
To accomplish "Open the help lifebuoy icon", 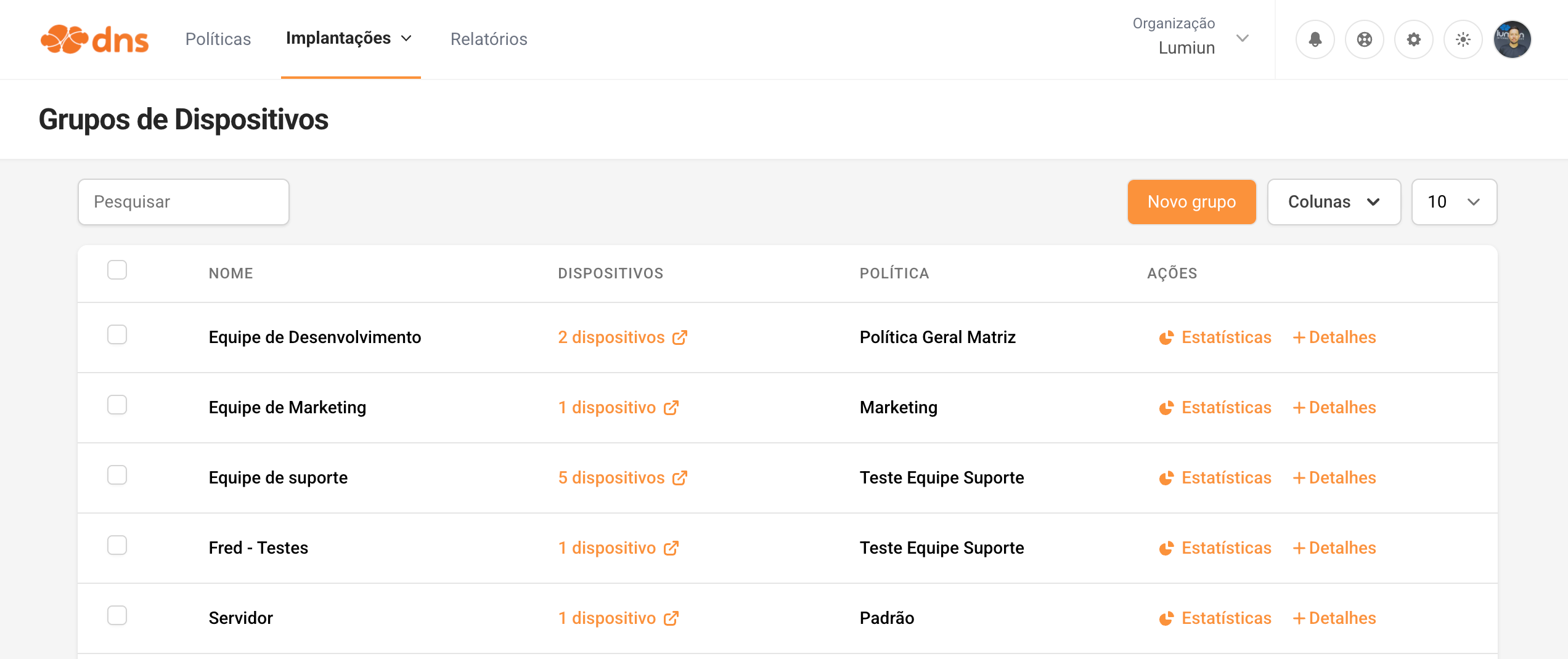I will pyautogui.click(x=1364, y=39).
